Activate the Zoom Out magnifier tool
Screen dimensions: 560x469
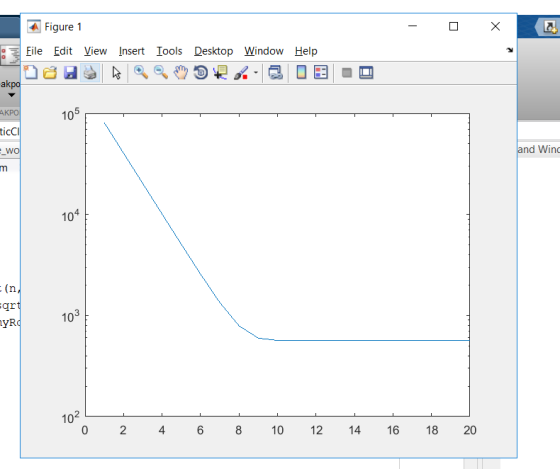pyautogui.click(x=161, y=72)
